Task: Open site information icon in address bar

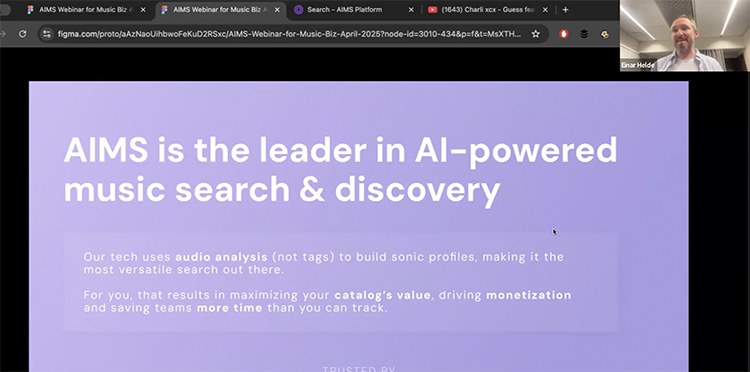Action: pos(46,34)
